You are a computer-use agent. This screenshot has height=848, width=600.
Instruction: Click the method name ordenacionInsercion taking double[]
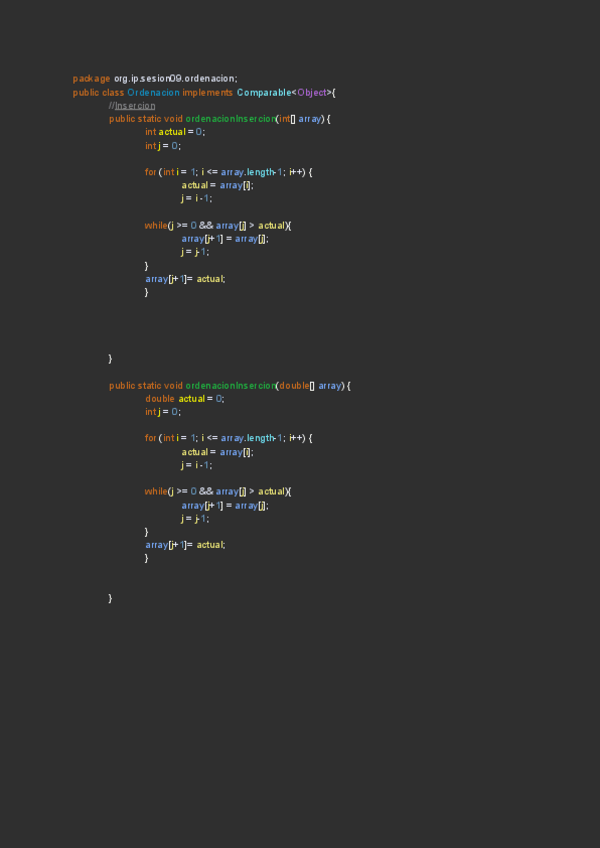click(x=230, y=385)
